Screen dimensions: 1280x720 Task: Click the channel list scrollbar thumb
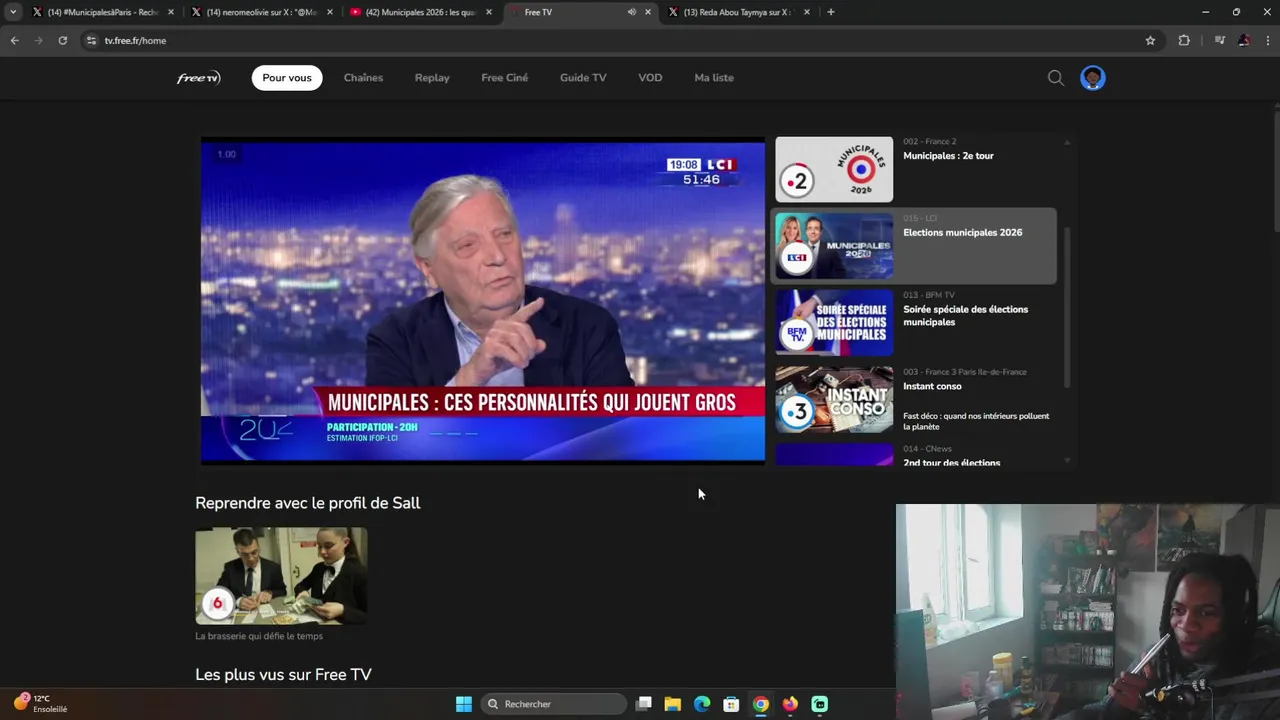(1067, 308)
